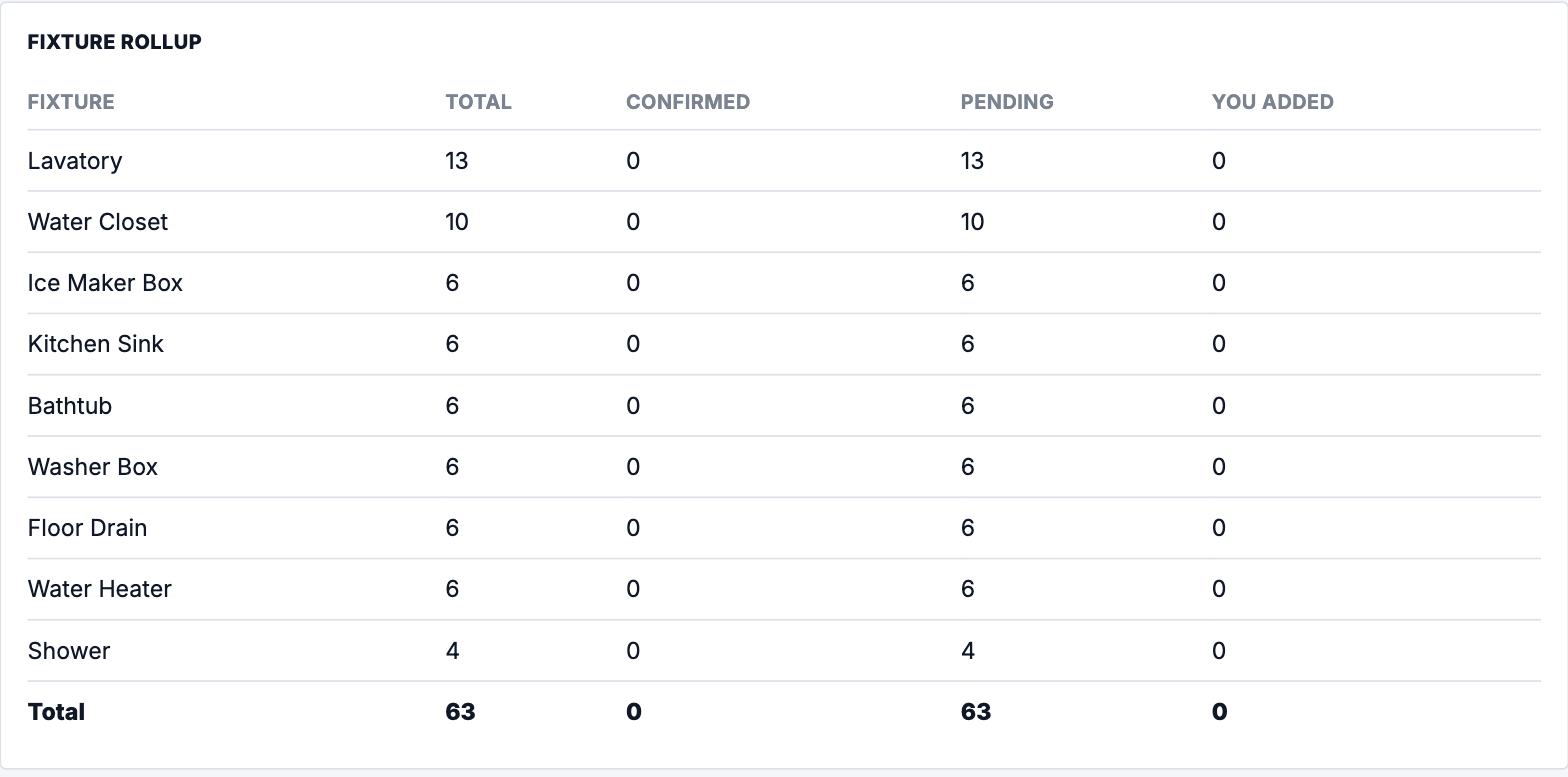1568x777 pixels.
Task: Select Water Closet's You Added value
Action: (x=1219, y=222)
